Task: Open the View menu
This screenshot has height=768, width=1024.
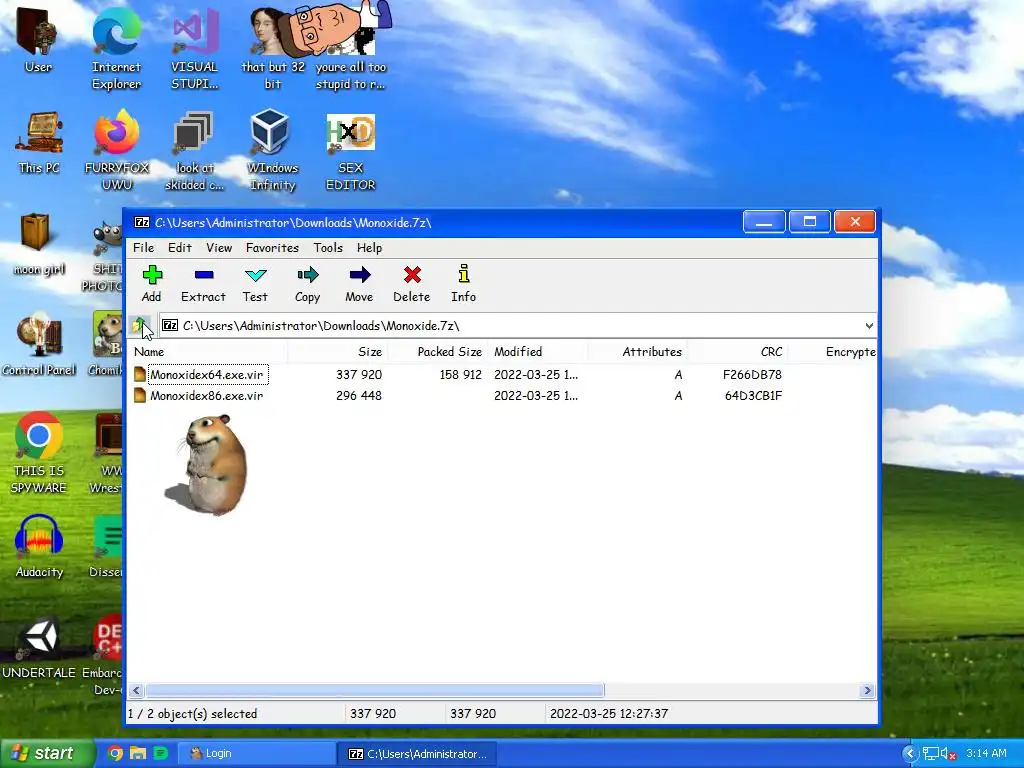Action: [x=219, y=248]
